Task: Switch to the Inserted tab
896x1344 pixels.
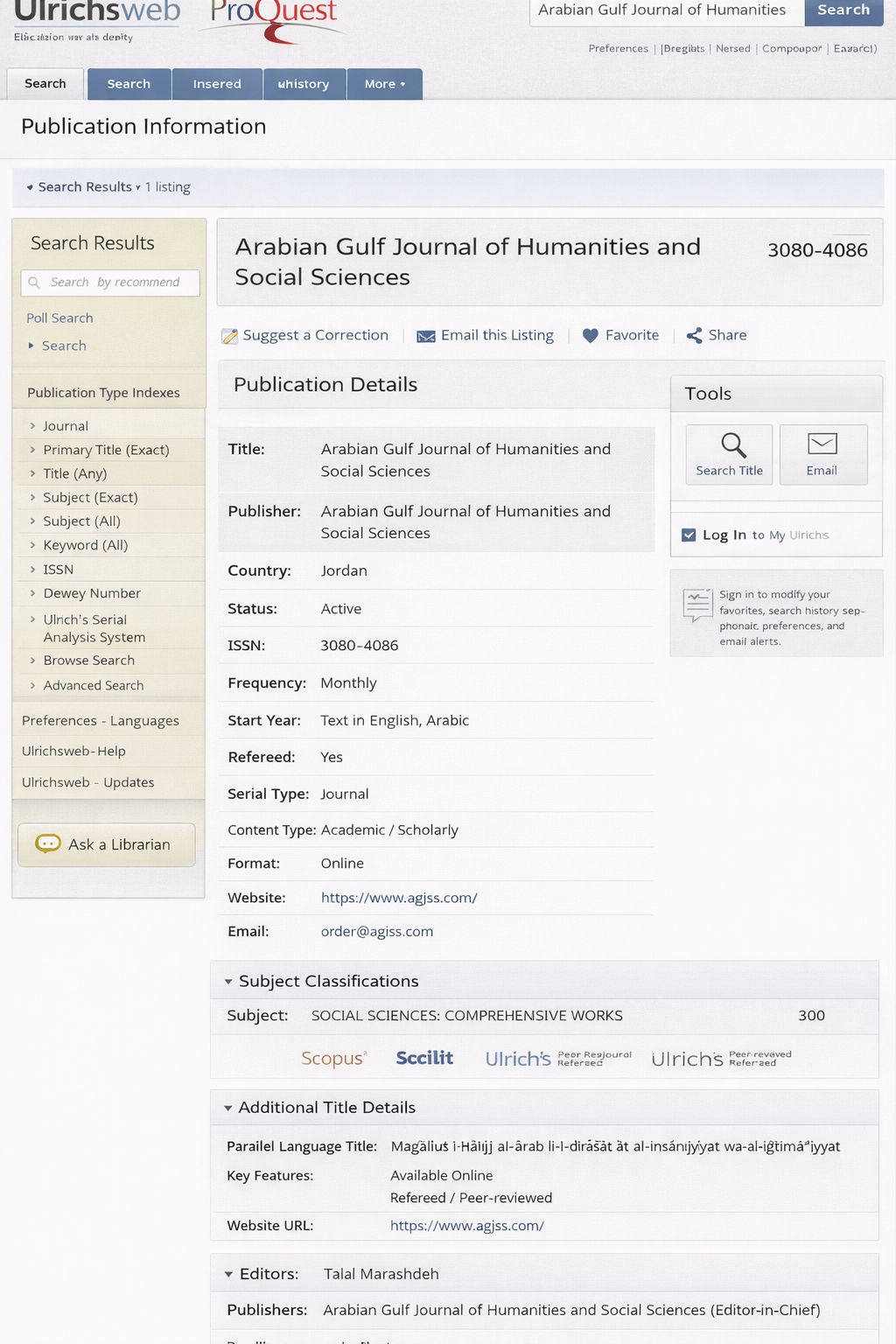Action: (217, 84)
